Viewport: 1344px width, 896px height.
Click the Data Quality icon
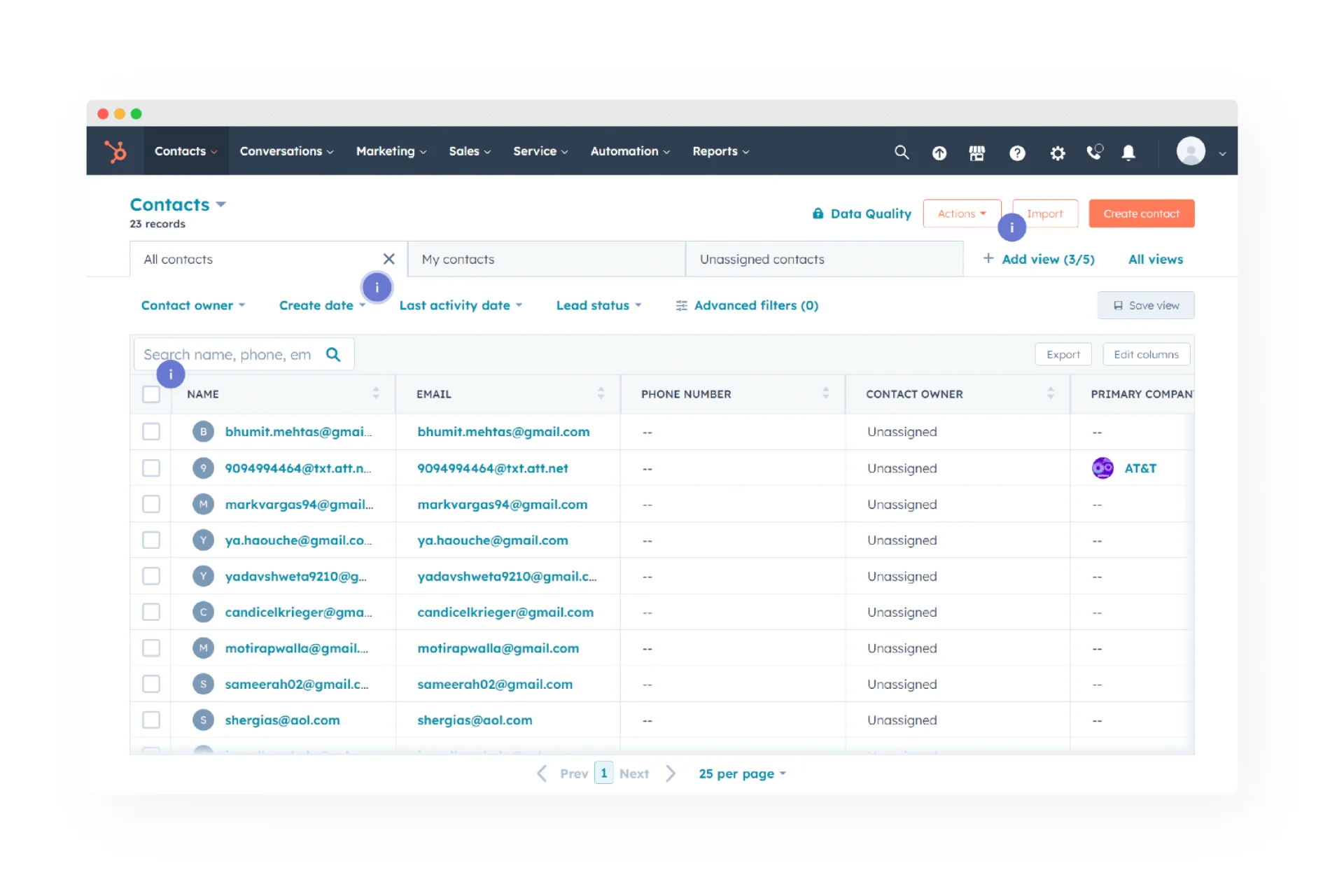coord(820,213)
